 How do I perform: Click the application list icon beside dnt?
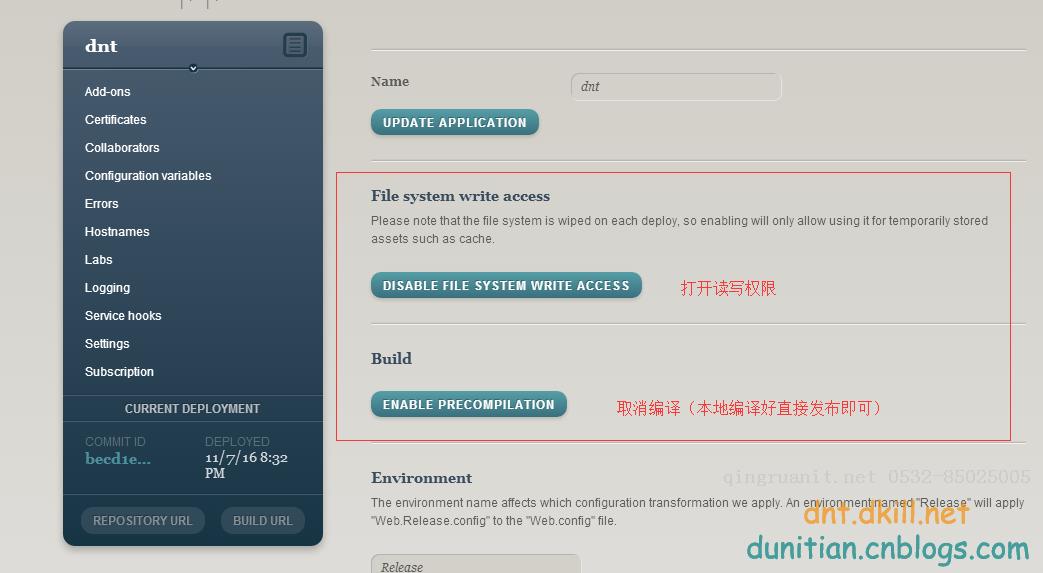294,45
